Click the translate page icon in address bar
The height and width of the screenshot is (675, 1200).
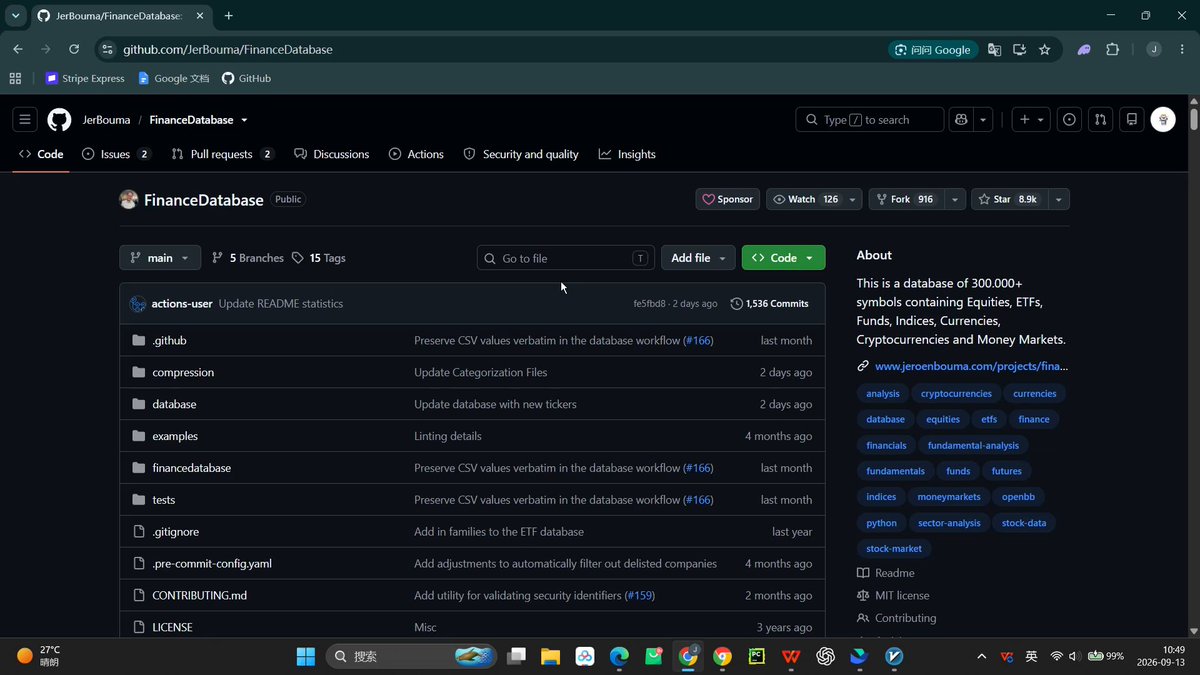pos(994,49)
